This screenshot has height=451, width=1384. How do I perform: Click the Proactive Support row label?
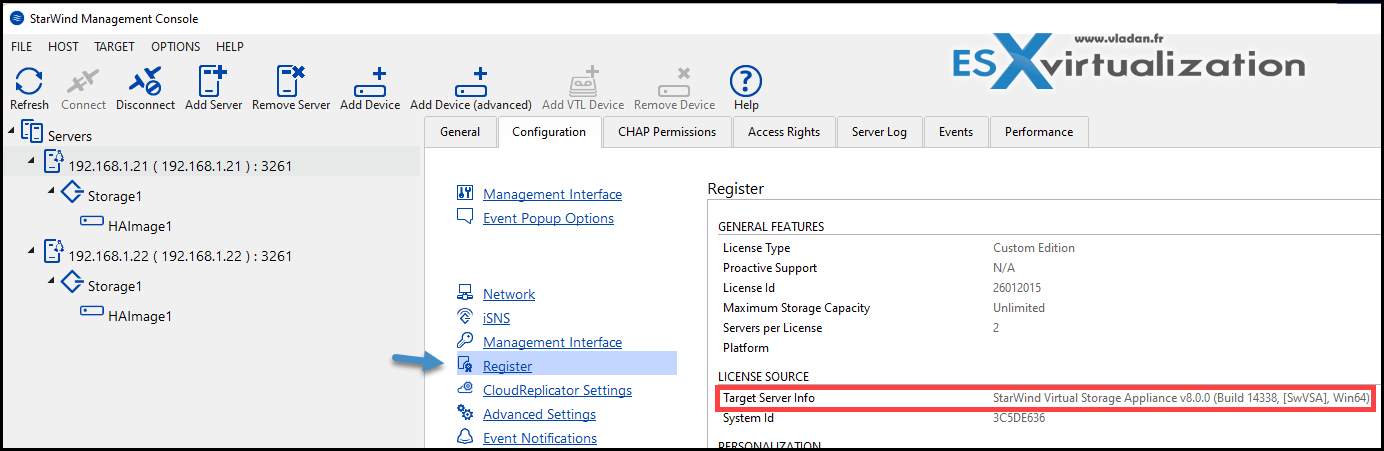tap(770, 268)
